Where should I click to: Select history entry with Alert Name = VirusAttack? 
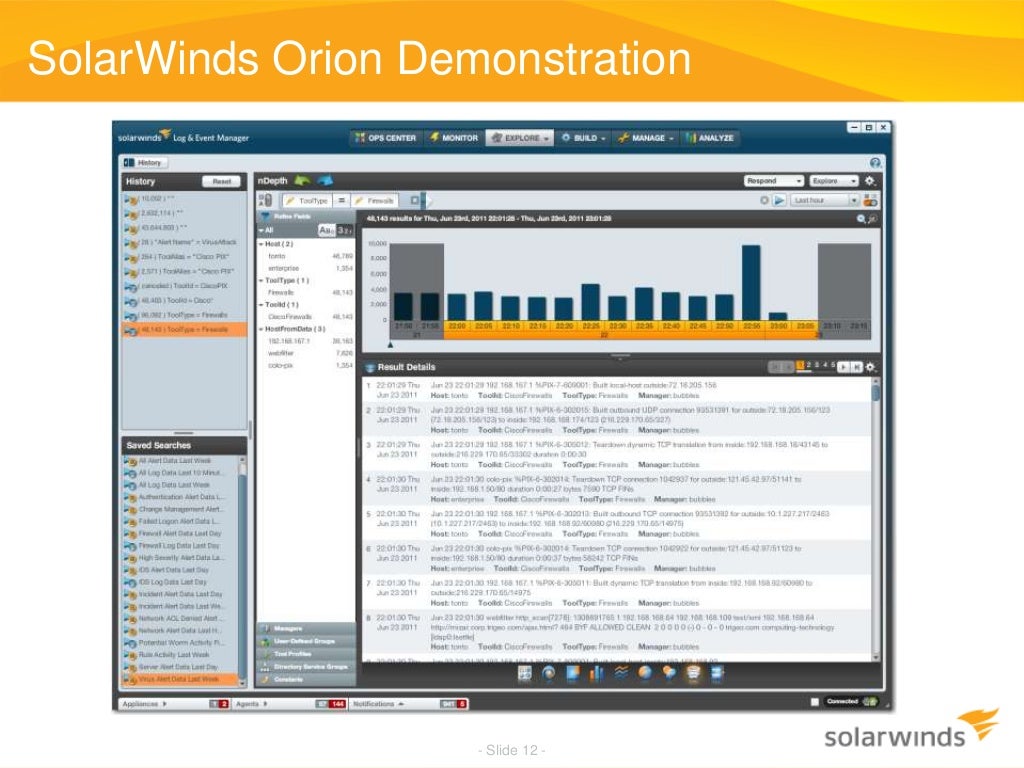tap(185, 242)
